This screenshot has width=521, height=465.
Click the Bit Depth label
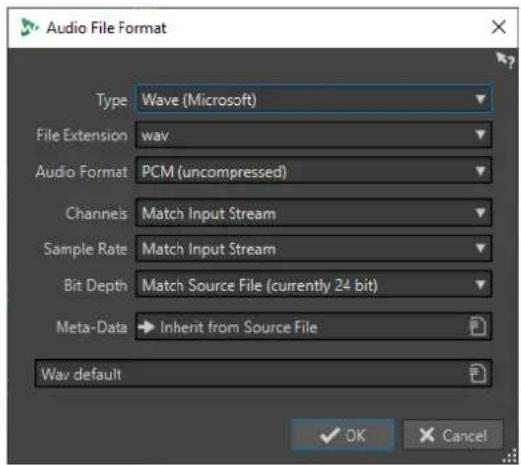click(96, 286)
